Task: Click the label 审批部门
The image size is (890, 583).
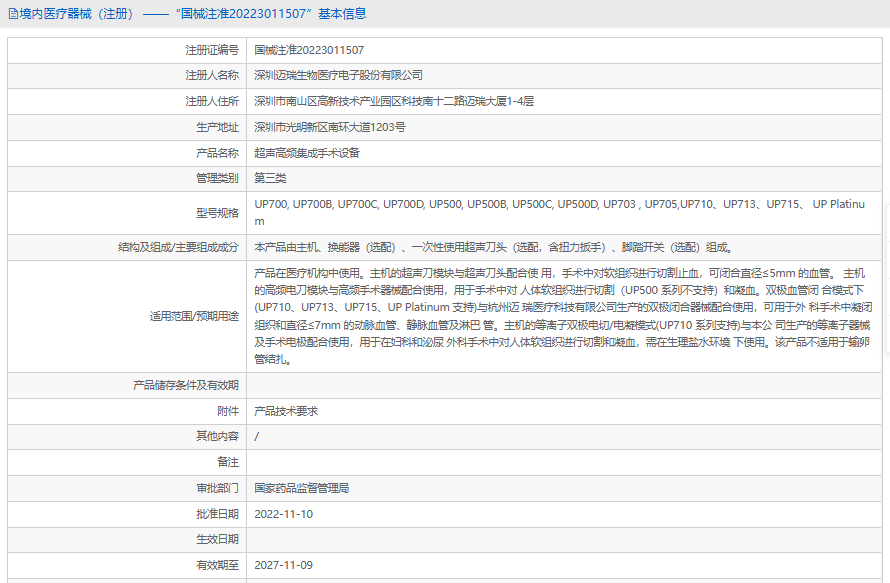Action: (217, 488)
